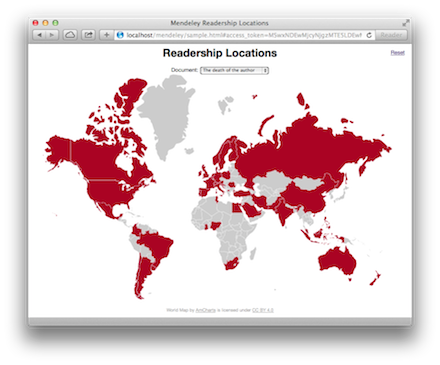Click the globe site icon in address bar

coord(120,35)
